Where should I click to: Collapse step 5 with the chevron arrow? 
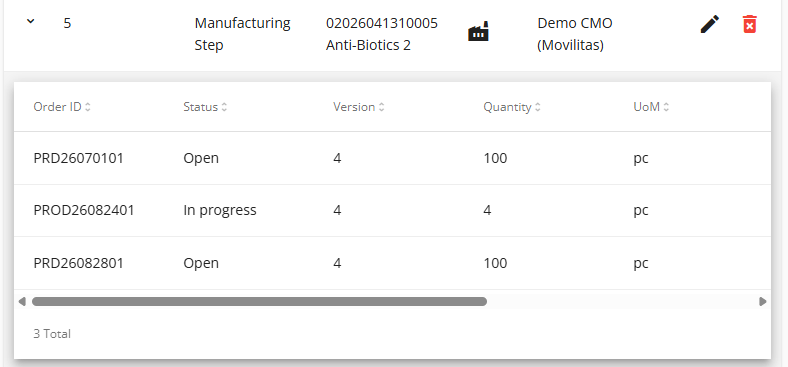point(31,21)
